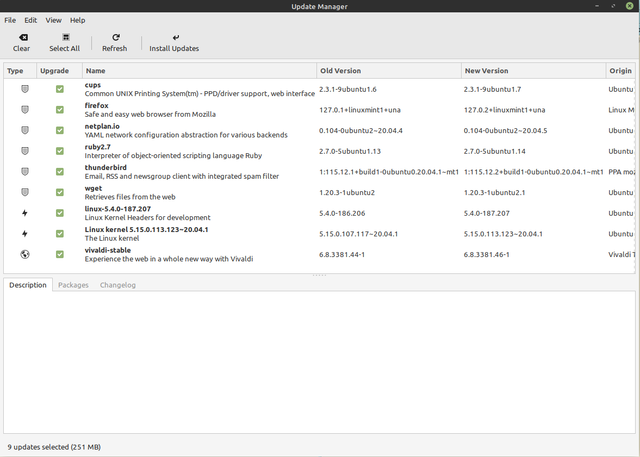
Task: Uncheck the cups upgrade checkbox
Action: point(60,89)
